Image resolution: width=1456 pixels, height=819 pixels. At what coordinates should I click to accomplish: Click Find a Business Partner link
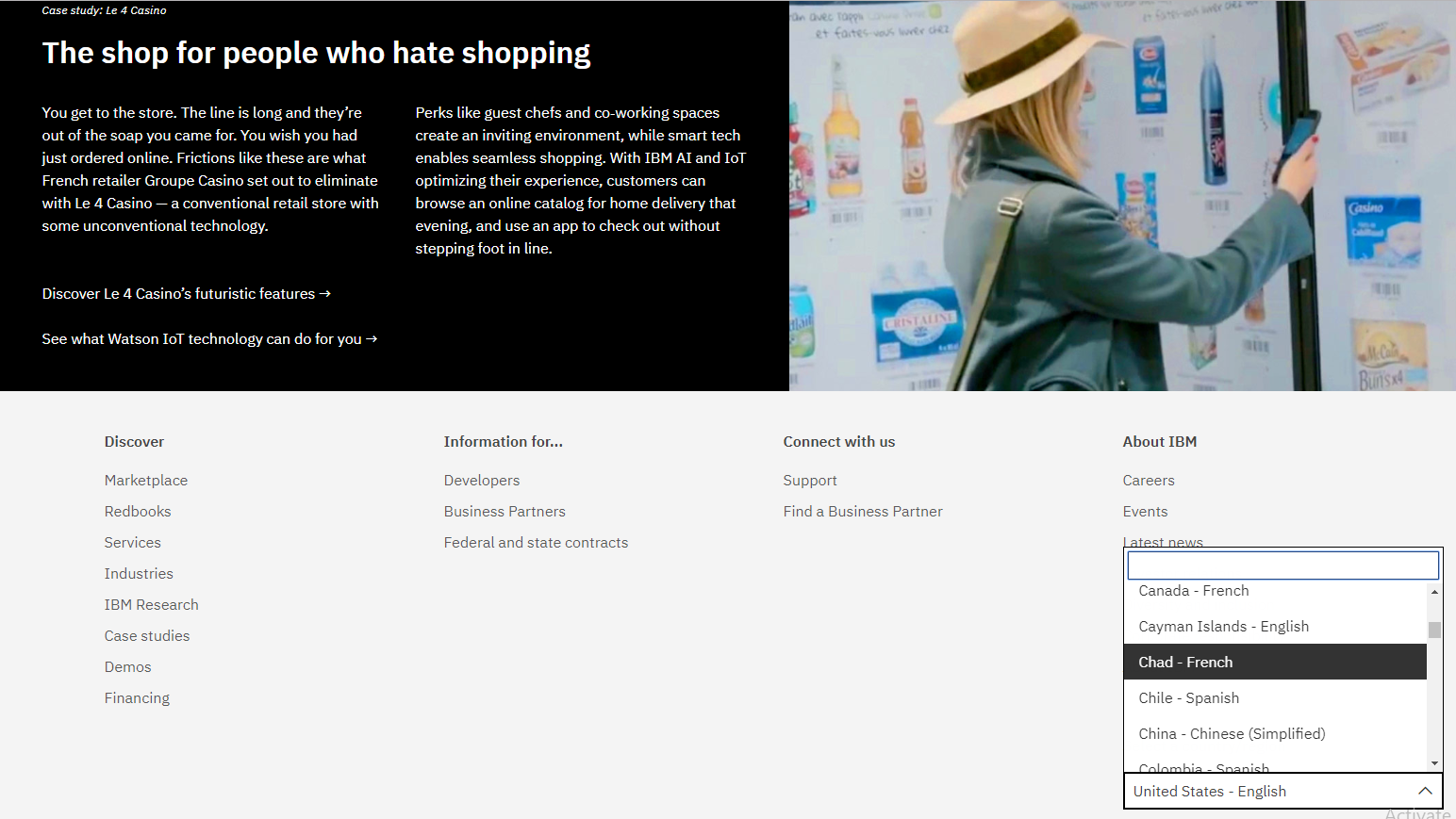click(x=863, y=512)
